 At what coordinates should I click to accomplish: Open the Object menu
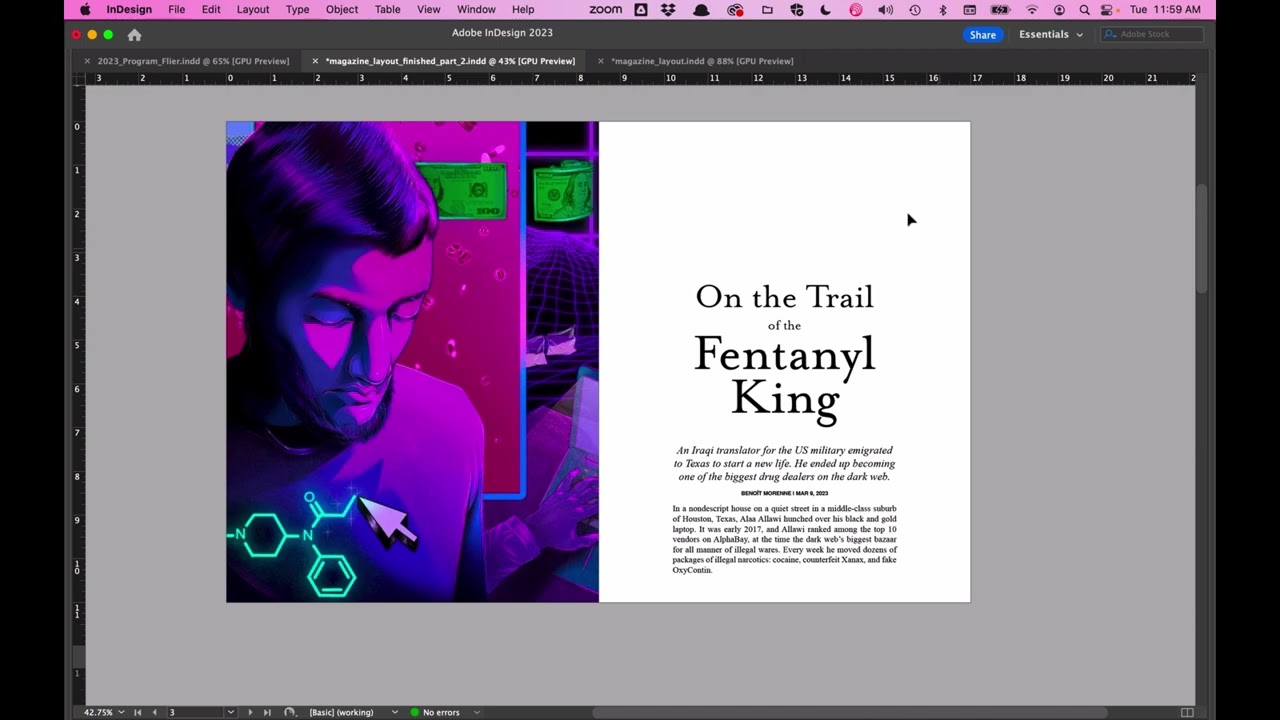[x=341, y=10]
